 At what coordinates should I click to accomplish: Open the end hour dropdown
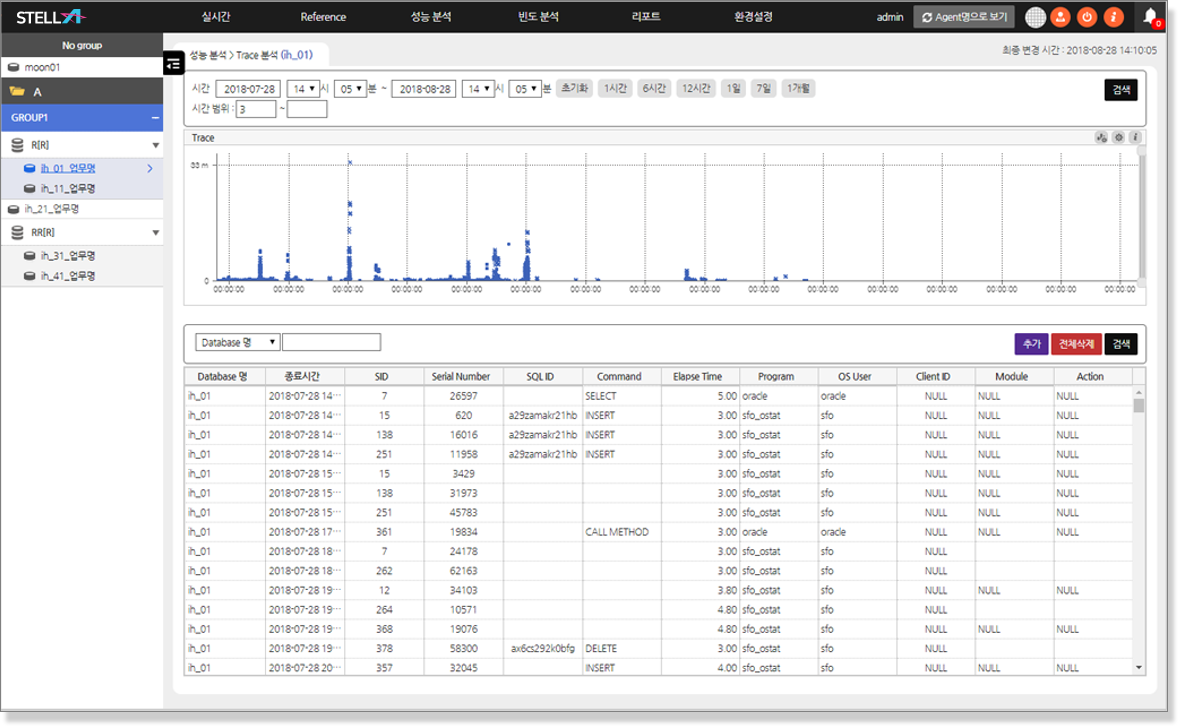point(478,89)
